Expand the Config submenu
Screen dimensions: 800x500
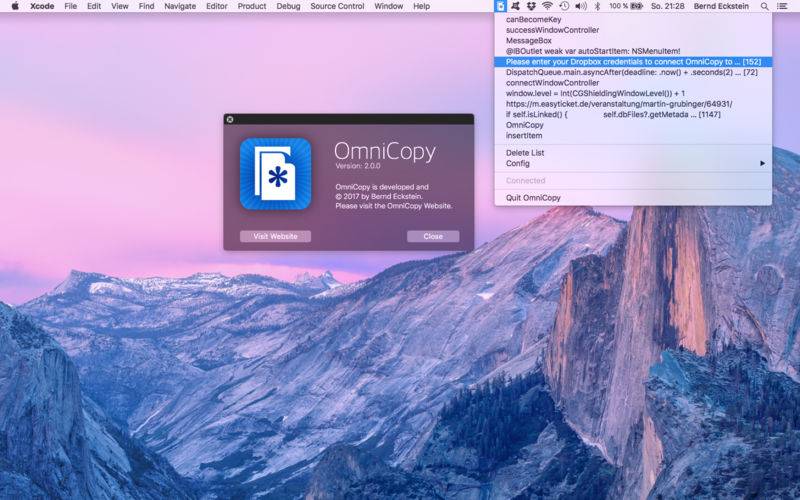[x=633, y=163]
